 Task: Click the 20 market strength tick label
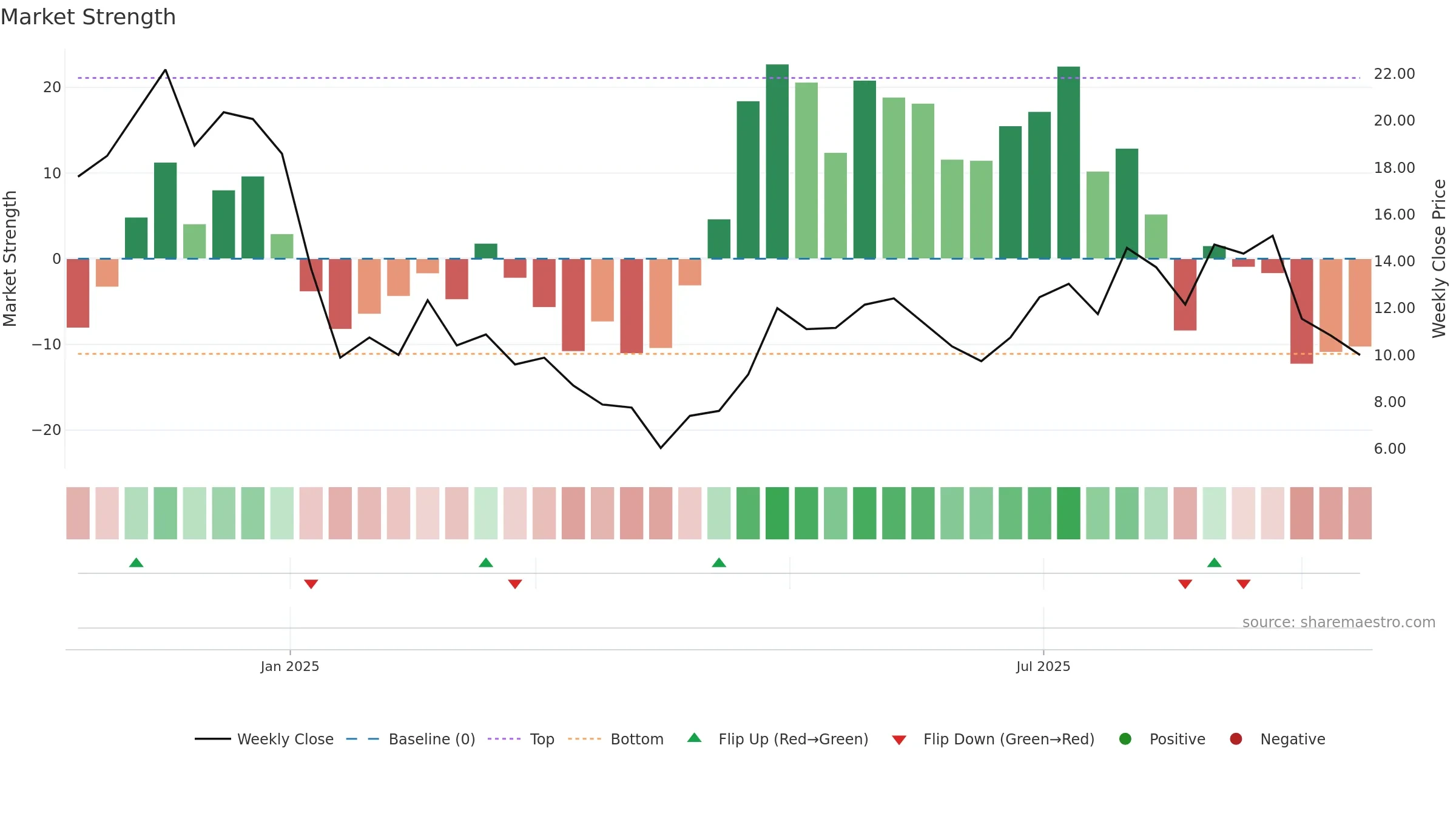52,87
